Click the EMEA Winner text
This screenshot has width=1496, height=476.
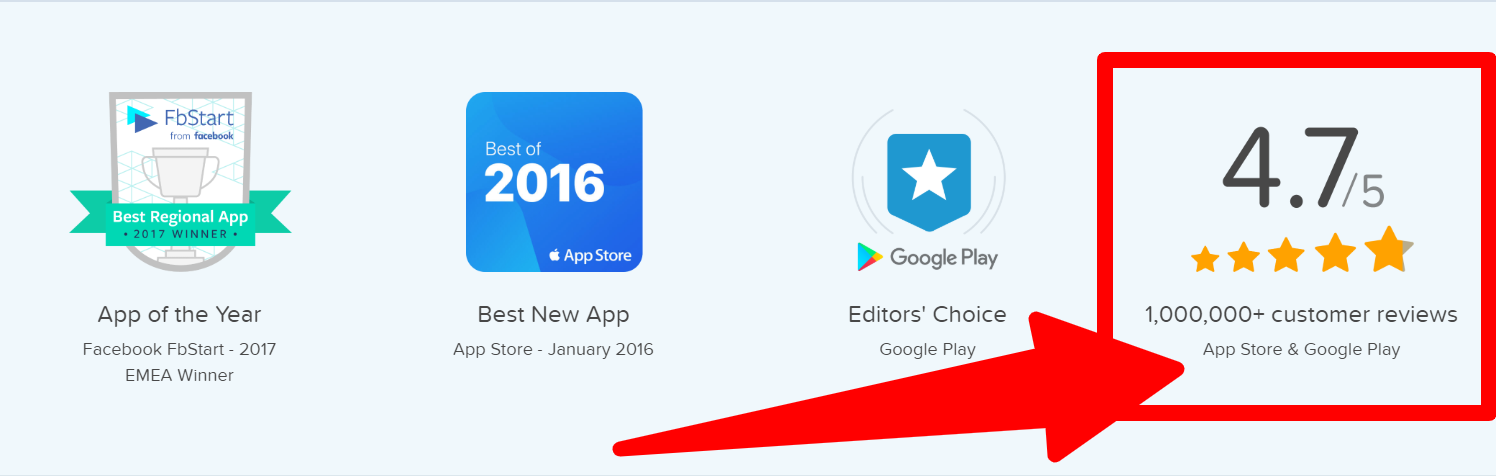(180, 376)
